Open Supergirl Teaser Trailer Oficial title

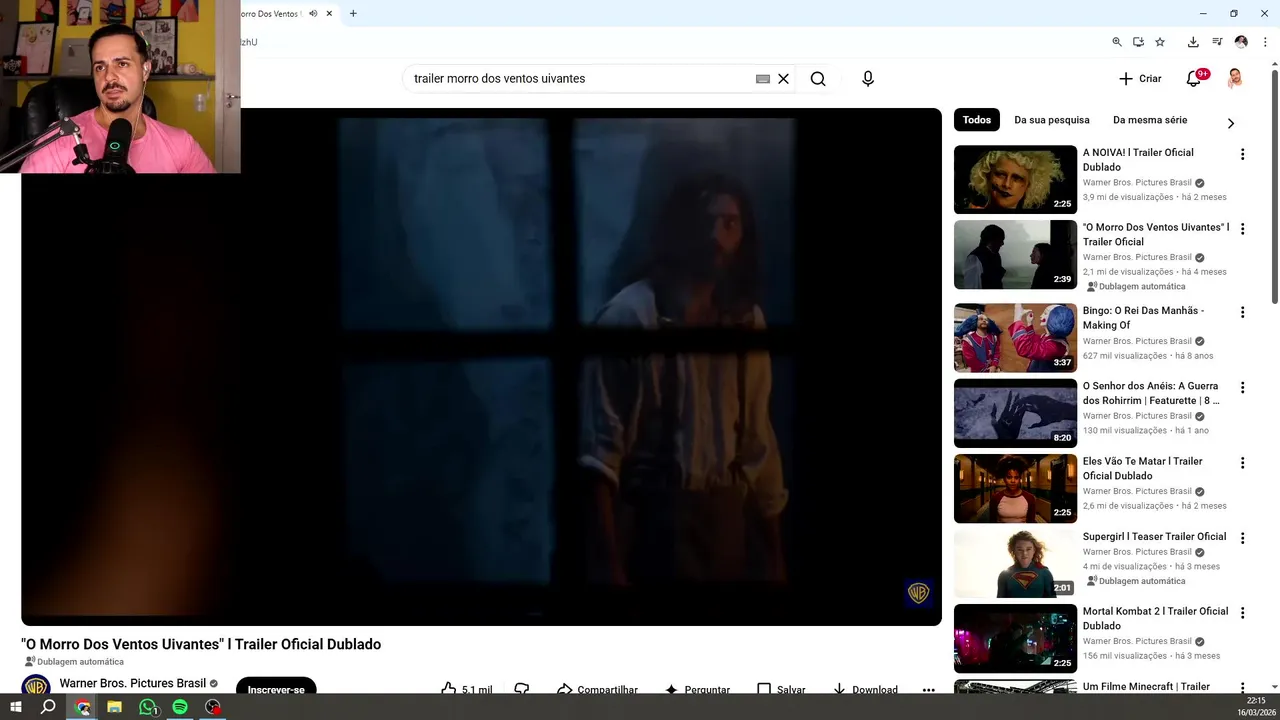(1155, 537)
